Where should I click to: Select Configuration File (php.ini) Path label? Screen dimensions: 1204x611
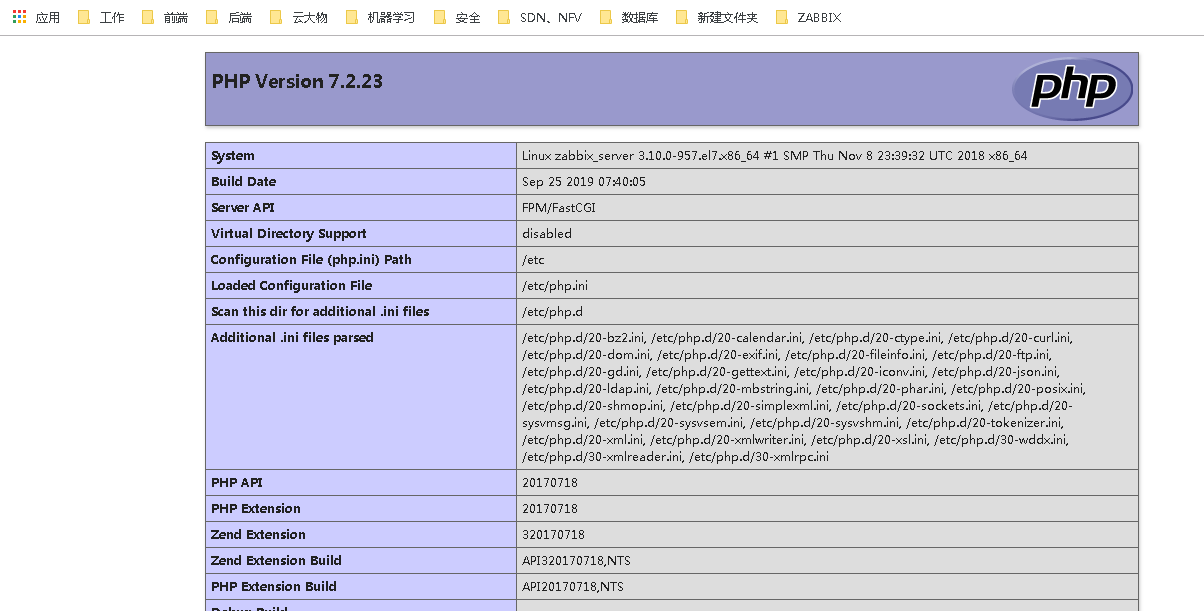point(311,260)
